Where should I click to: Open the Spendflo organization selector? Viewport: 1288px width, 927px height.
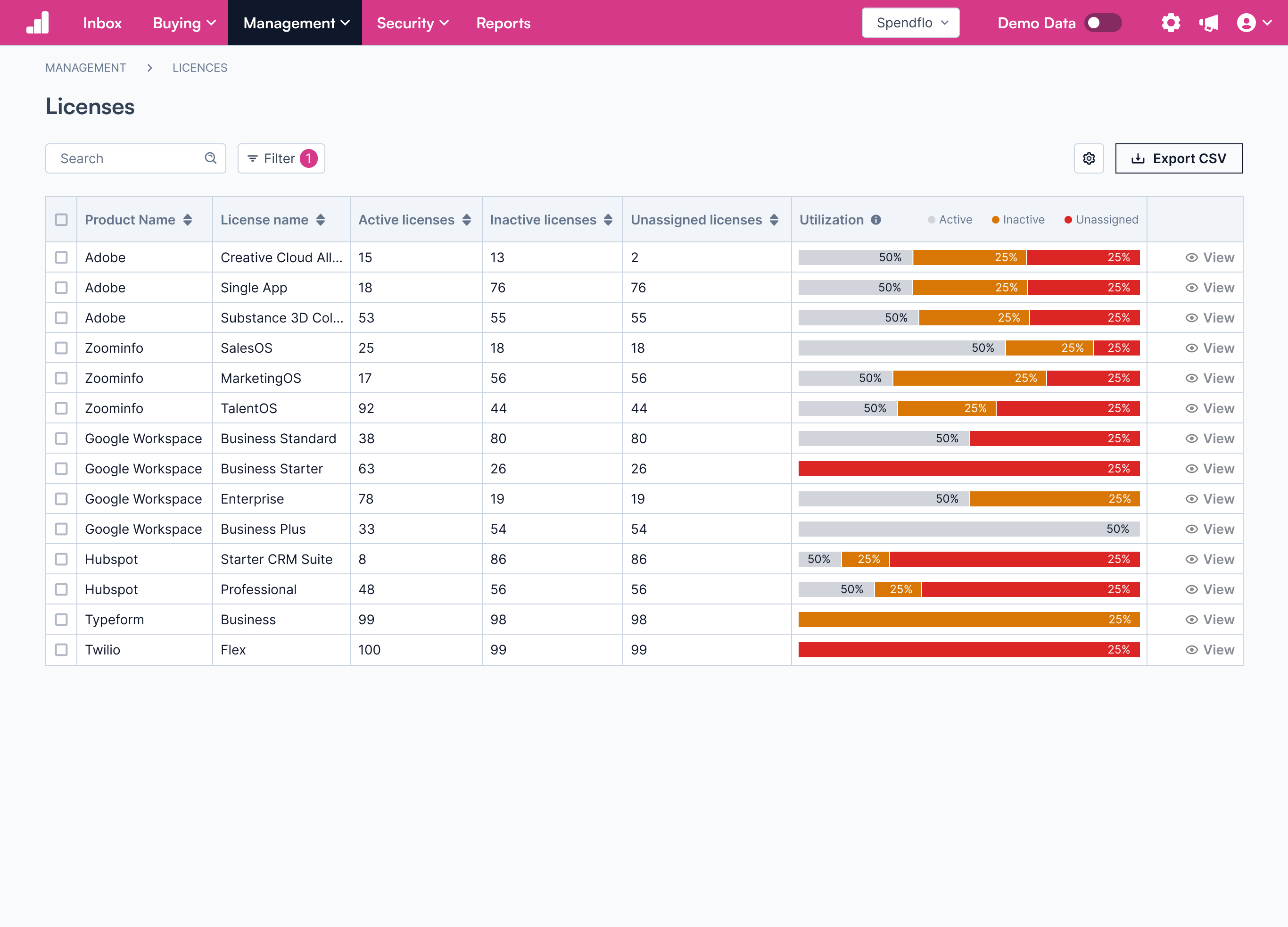click(x=910, y=23)
